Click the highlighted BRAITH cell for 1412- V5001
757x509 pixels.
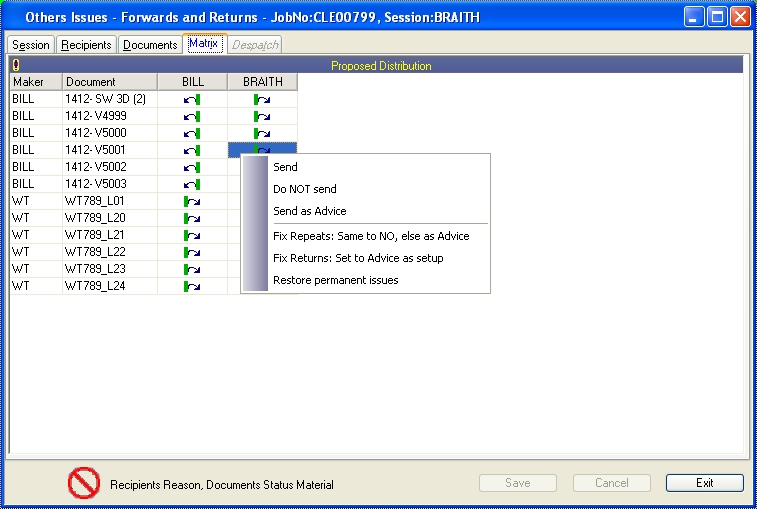[262, 148]
